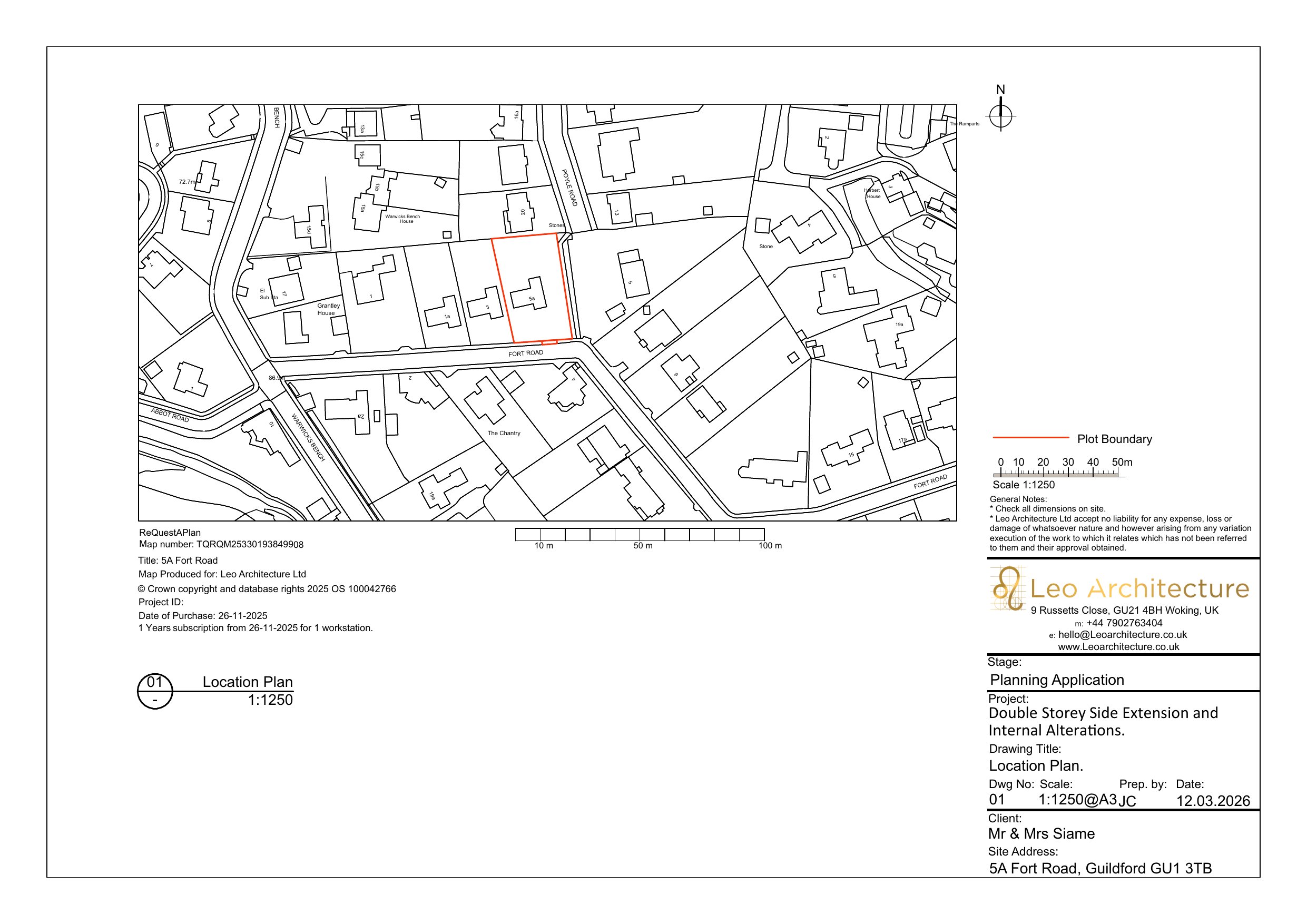This screenshot has height=924, width=1307.
Task: Open the www.Leoarchitecture.co.uk website link
Action: [1118, 647]
